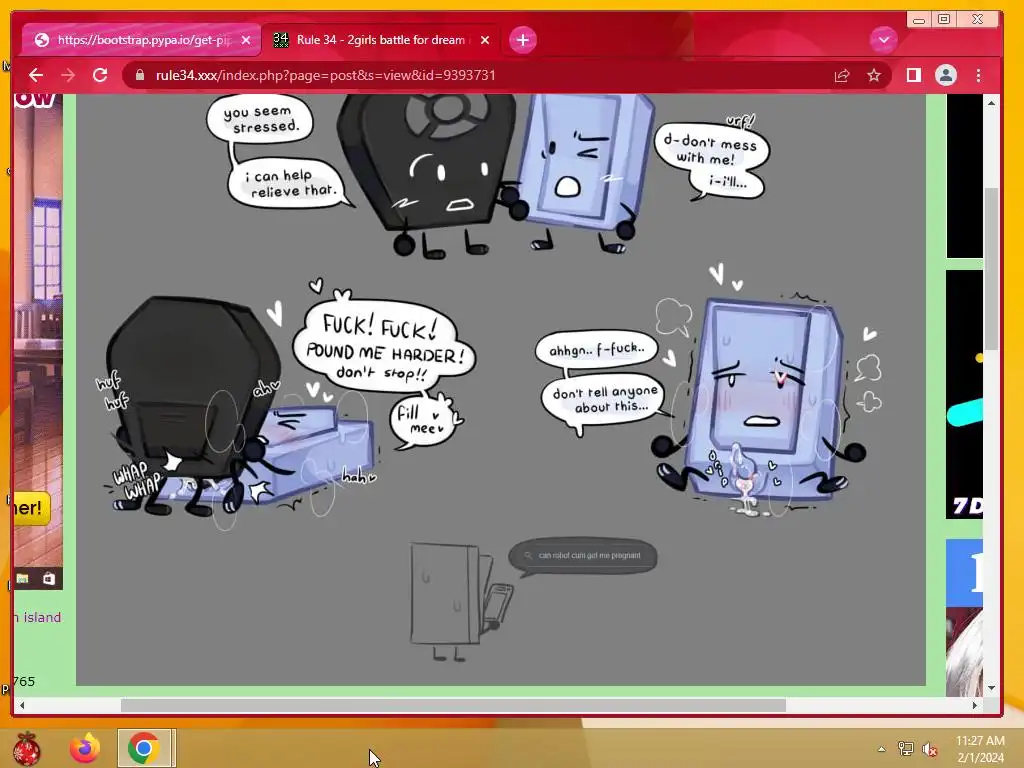This screenshot has width=1024, height=768.
Task: Toggle the Chrome side panel
Action: pyautogui.click(x=914, y=76)
